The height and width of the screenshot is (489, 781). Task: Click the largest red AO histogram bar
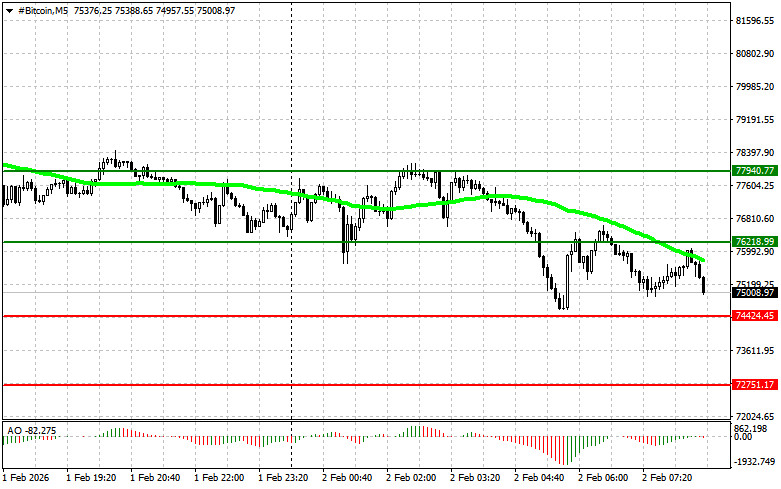click(x=563, y=450)
